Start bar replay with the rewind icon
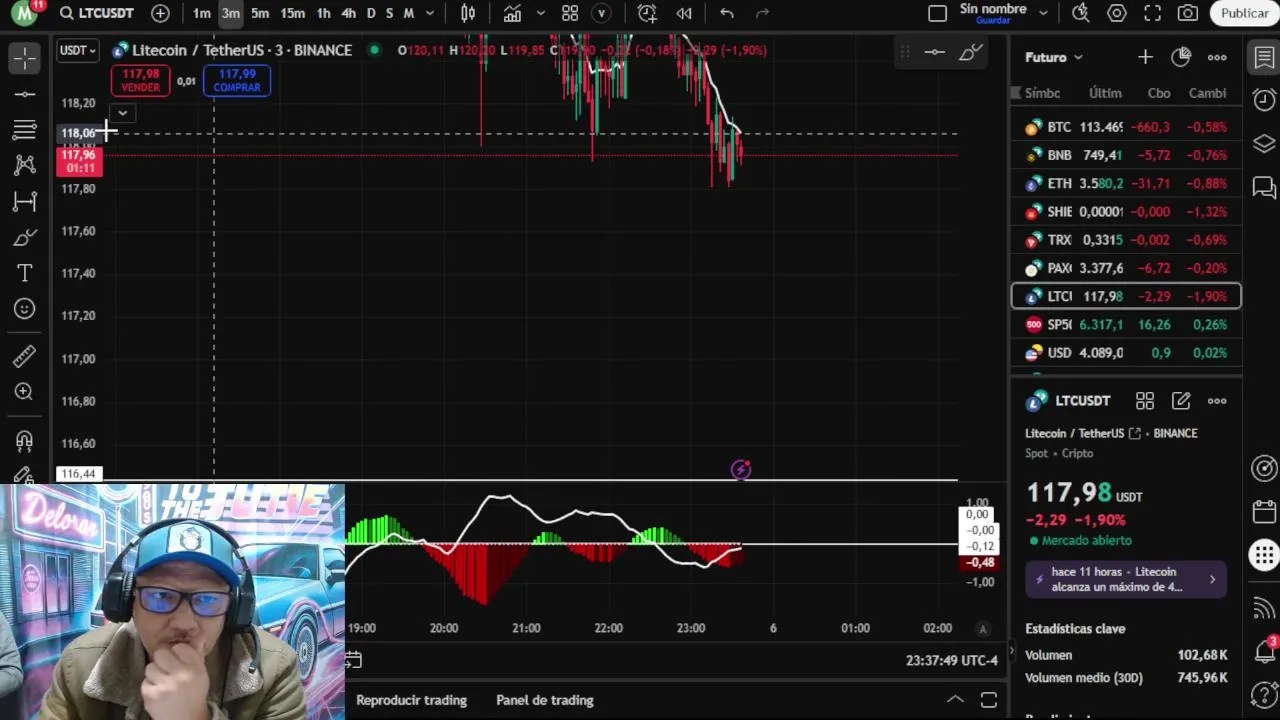Image resolution: width=1280 pixels, height=720 pixels. pyautogui.click(x=684, y=13)
